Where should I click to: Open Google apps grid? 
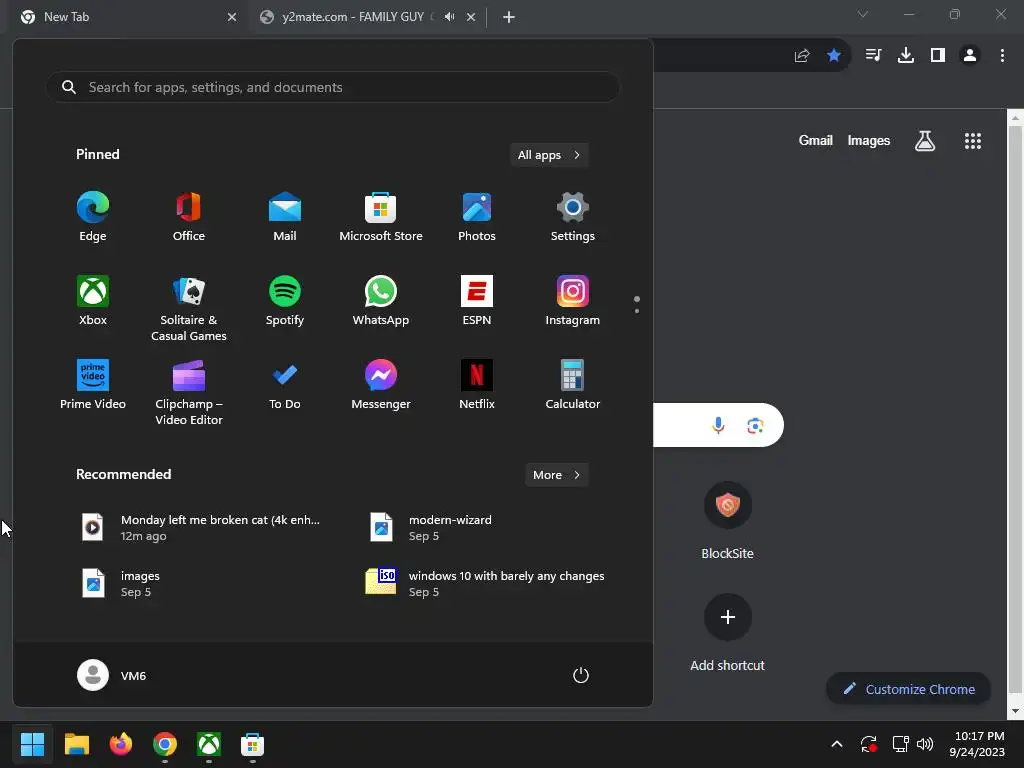coord(972,140)
